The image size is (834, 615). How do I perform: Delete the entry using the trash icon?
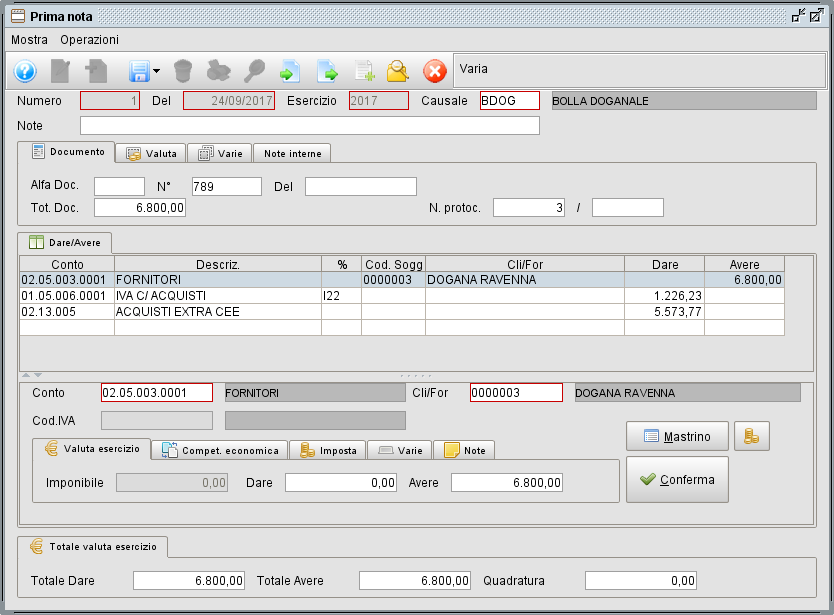coord(181,71)
